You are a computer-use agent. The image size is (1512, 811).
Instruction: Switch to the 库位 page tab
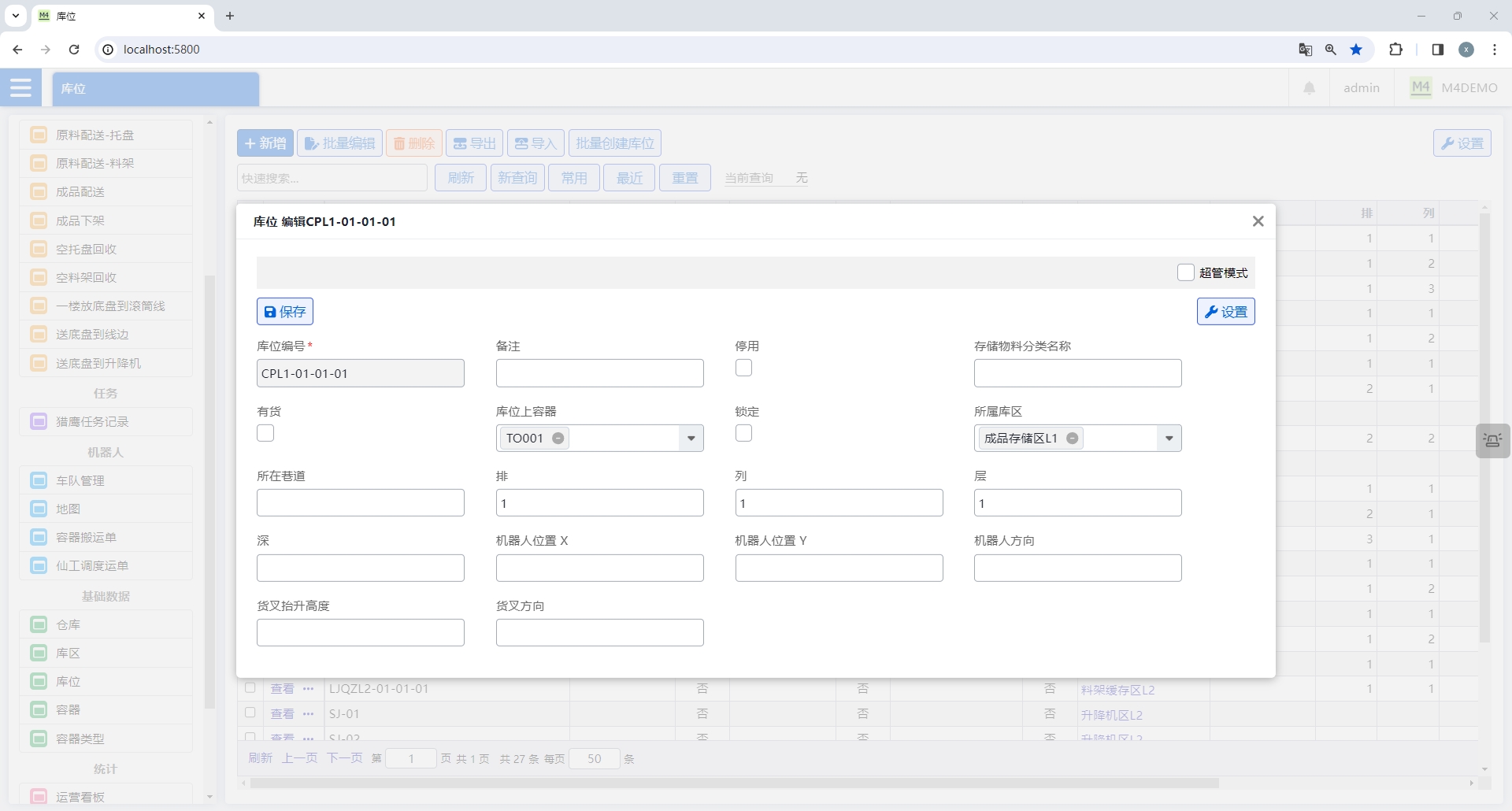pos(156,89)
